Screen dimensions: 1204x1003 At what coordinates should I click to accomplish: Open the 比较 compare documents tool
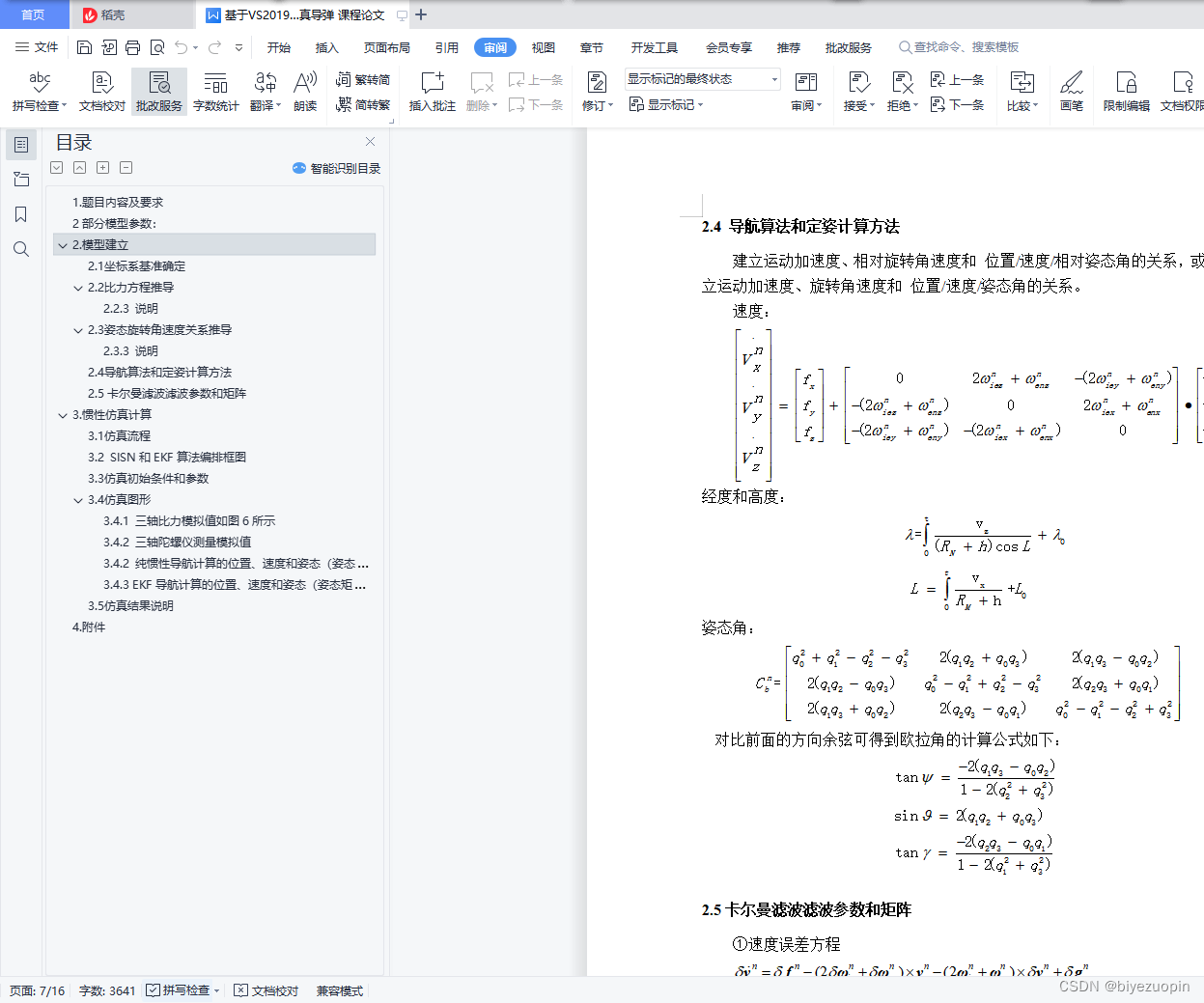tap(1022, 90)
